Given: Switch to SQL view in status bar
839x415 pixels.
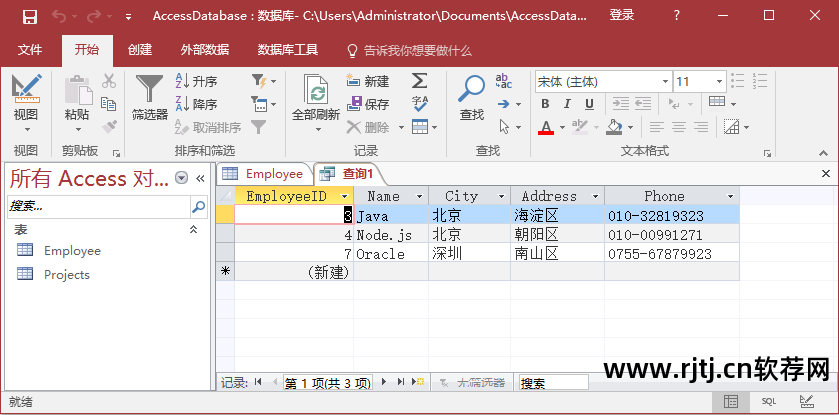Looking at the screenshot, I should (768, 401).
